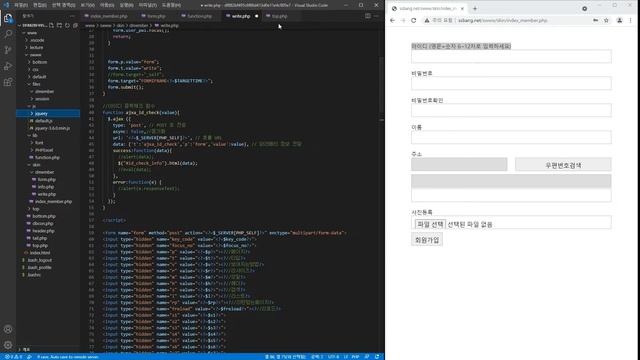640x360 pixels.
Task: Go back in Chrome browser
Action: click(392, 20)
